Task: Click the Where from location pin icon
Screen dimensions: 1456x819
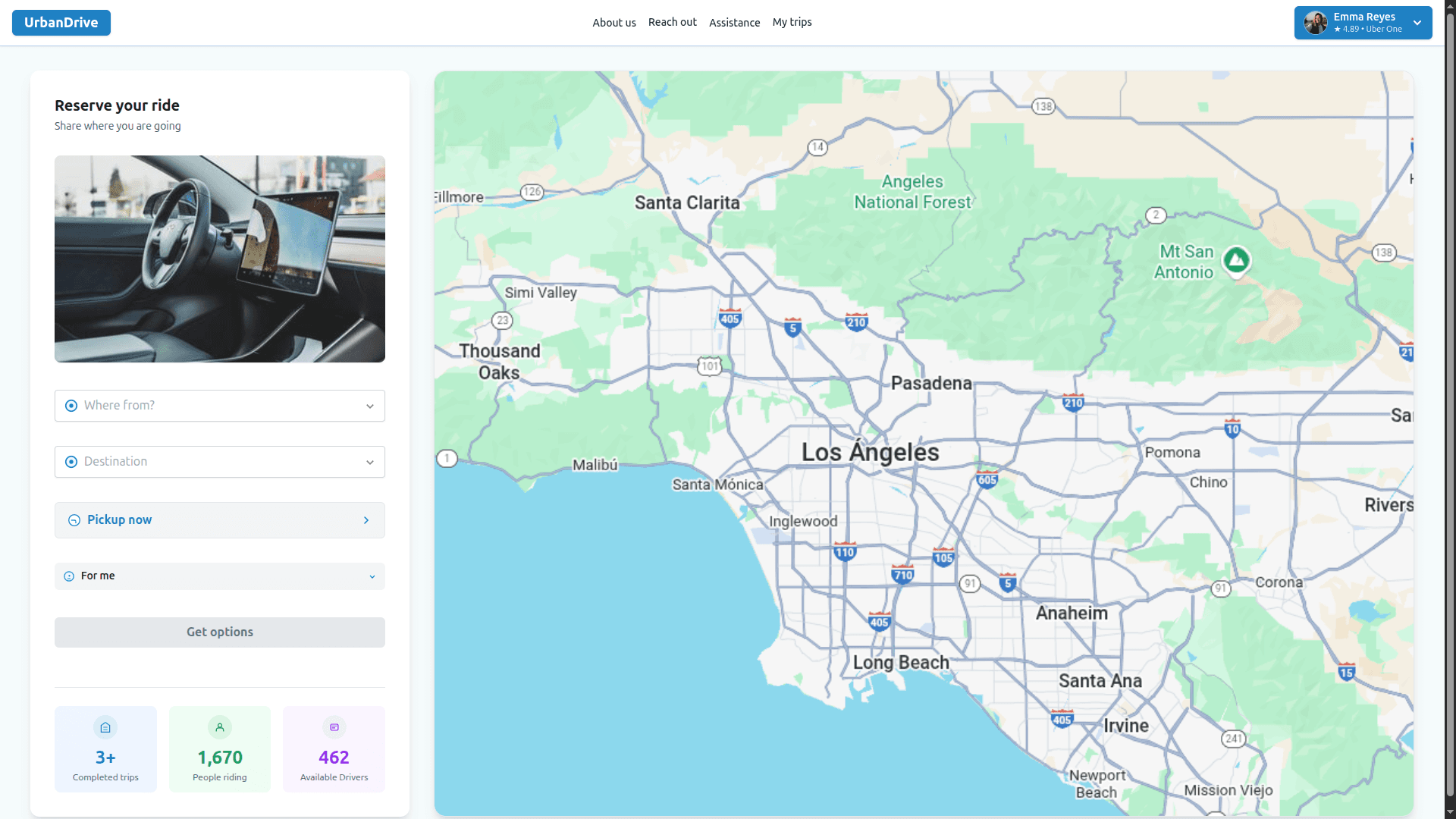Action: click(x=71, y=406)
